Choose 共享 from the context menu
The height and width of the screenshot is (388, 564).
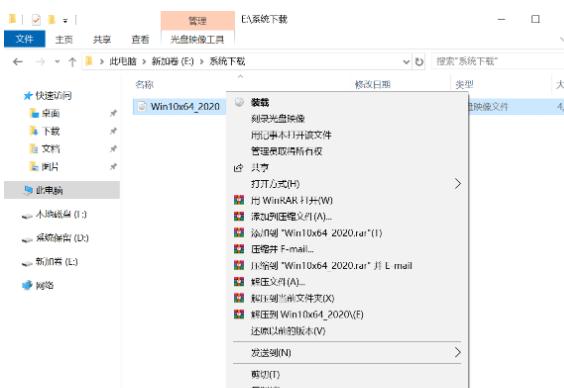pyautogui.click(x=260, y=168)
